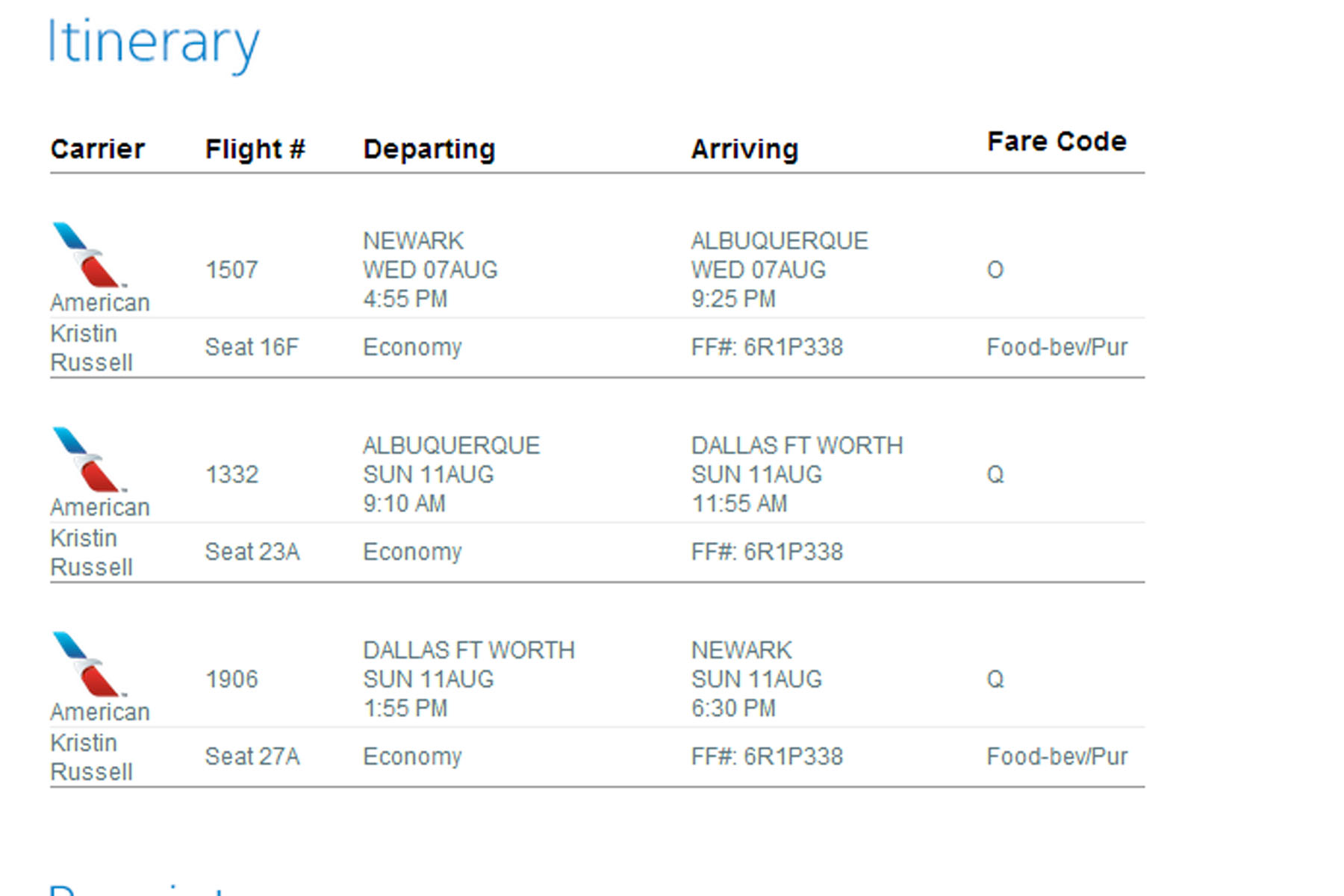
Task: Click American Airlines logo for flight 1906
Action: pyautogui.click(x=88, y=664)
